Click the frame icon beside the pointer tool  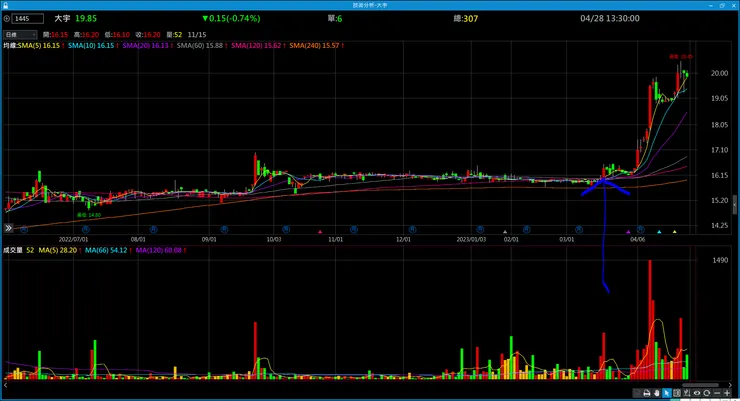pos(677,393)
